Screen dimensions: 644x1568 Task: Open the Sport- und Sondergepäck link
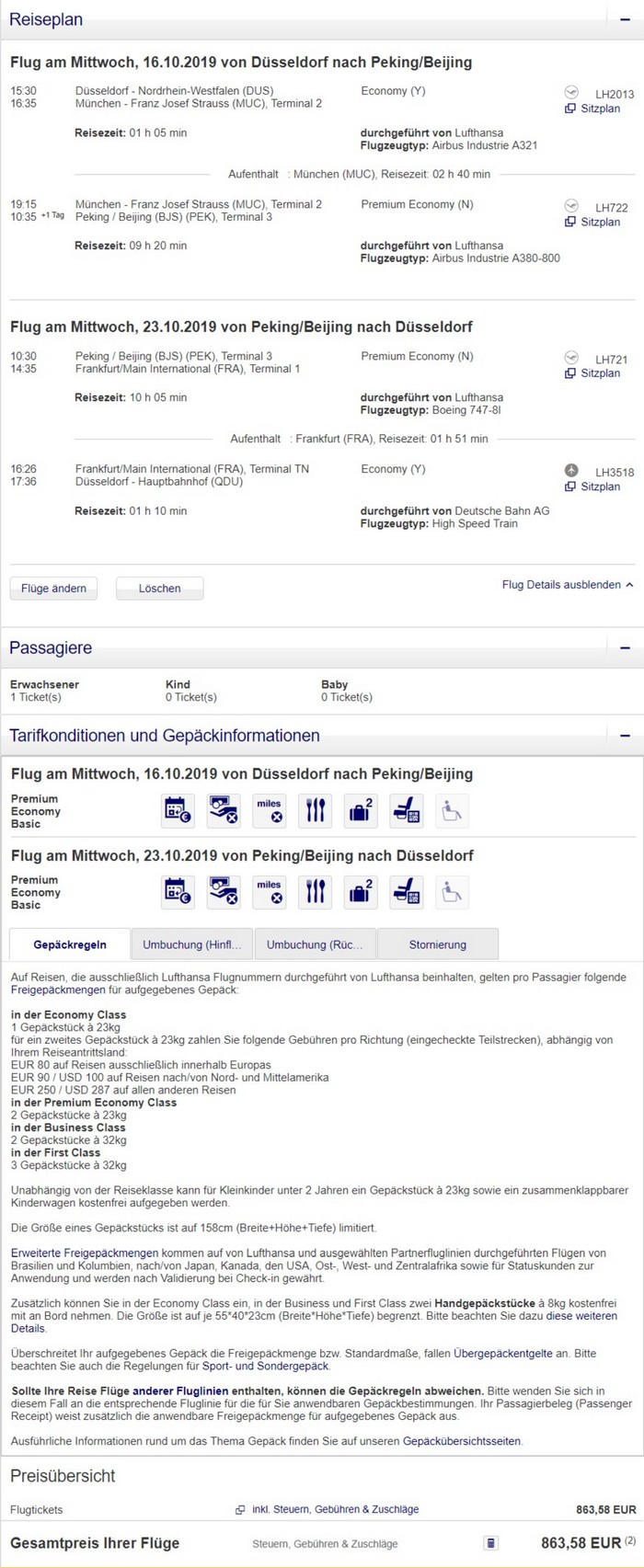click(267, 1367)
